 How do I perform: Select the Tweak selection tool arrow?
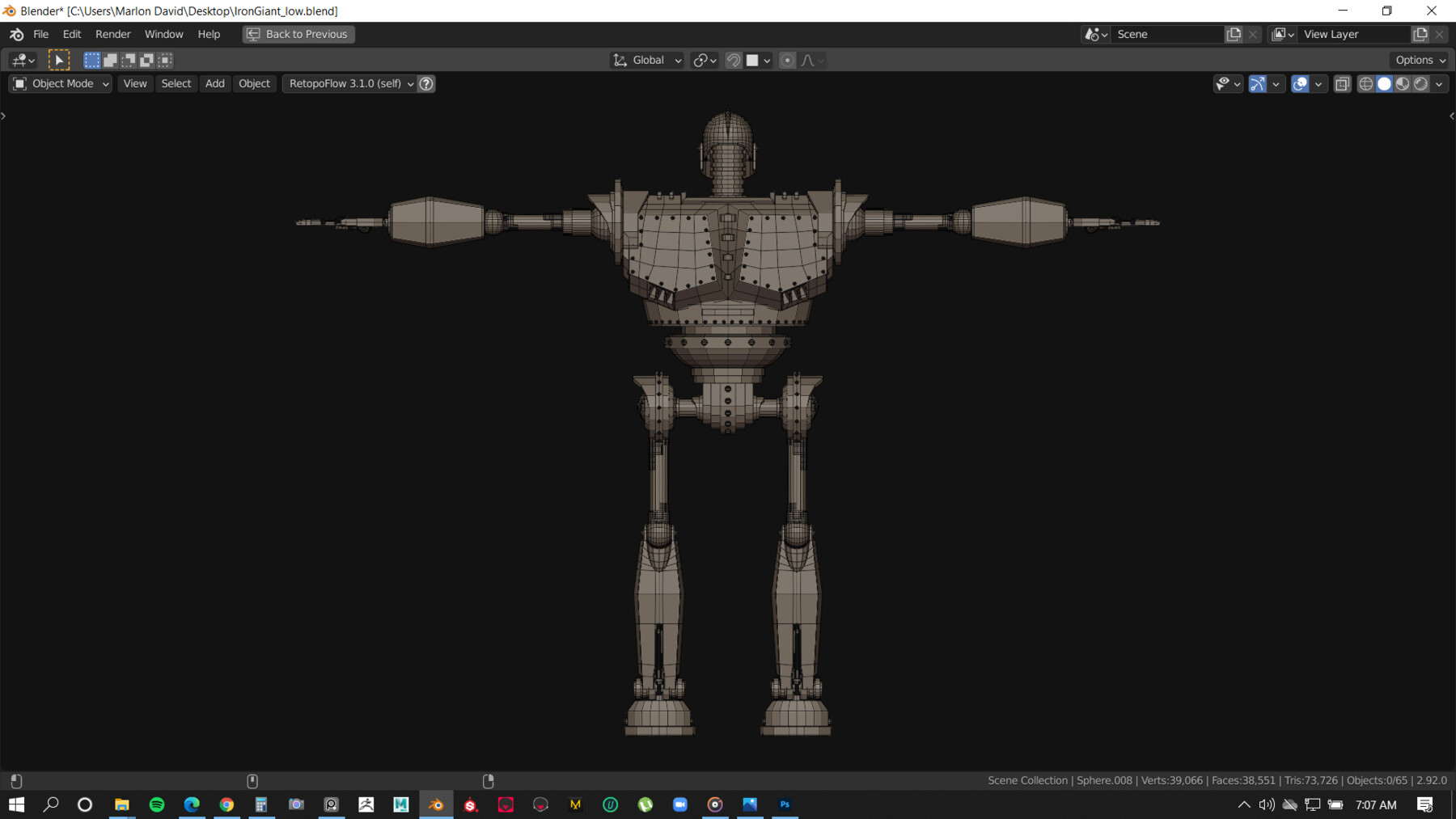pyautogui.click(x=59, y=60)
